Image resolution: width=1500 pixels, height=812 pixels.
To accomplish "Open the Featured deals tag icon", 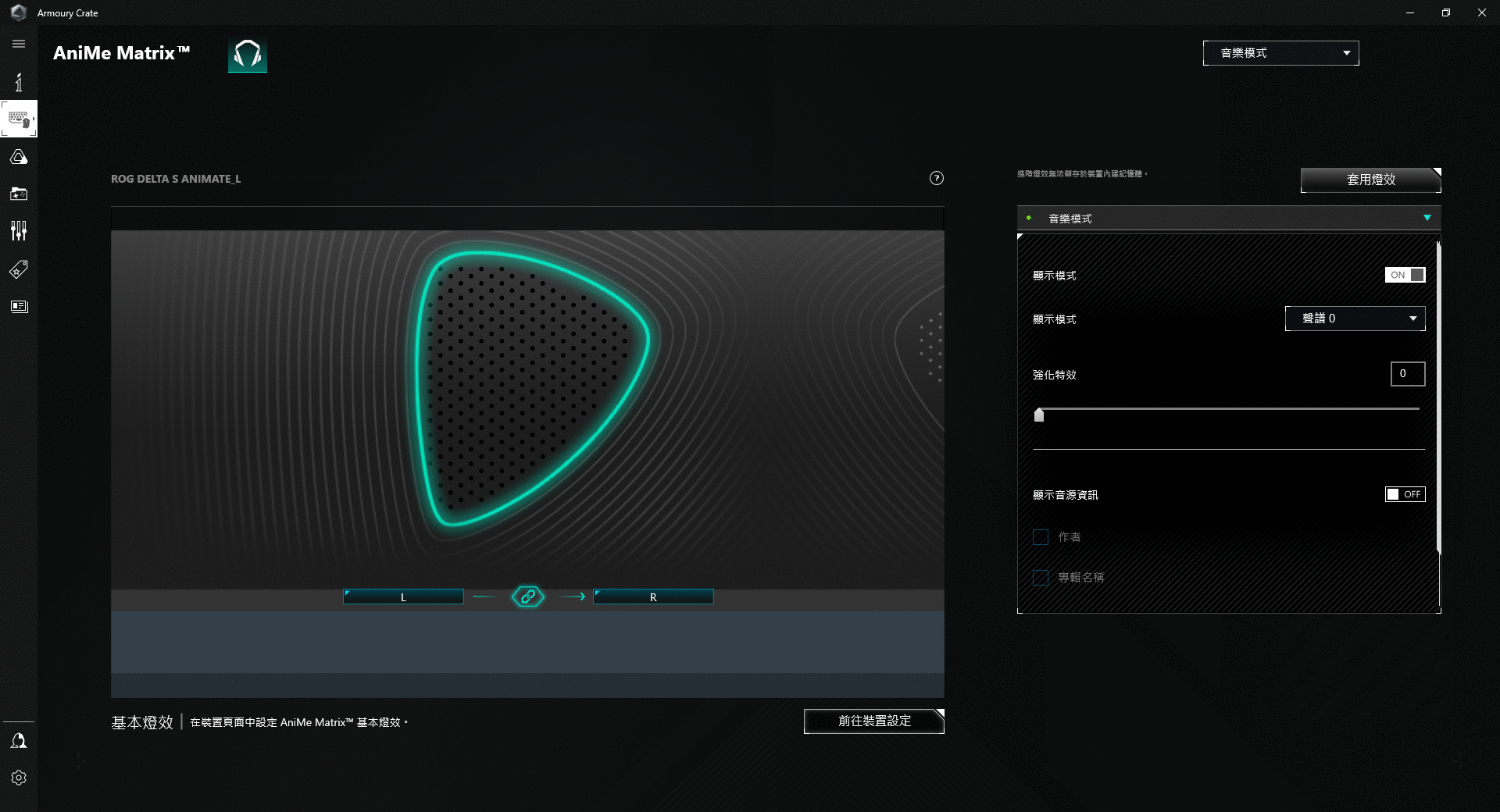I will (x=19, y=269).
